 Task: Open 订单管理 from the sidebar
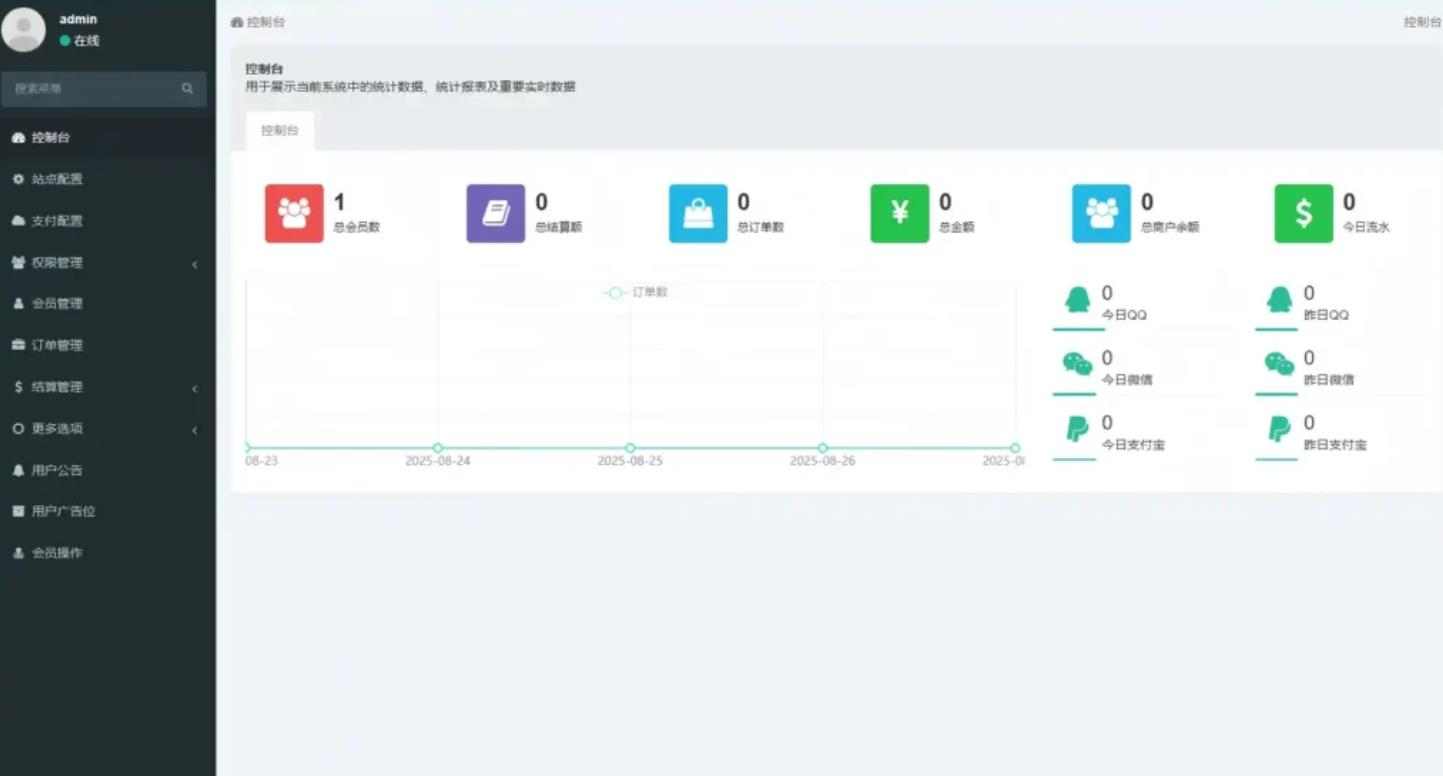click(107, 345)
